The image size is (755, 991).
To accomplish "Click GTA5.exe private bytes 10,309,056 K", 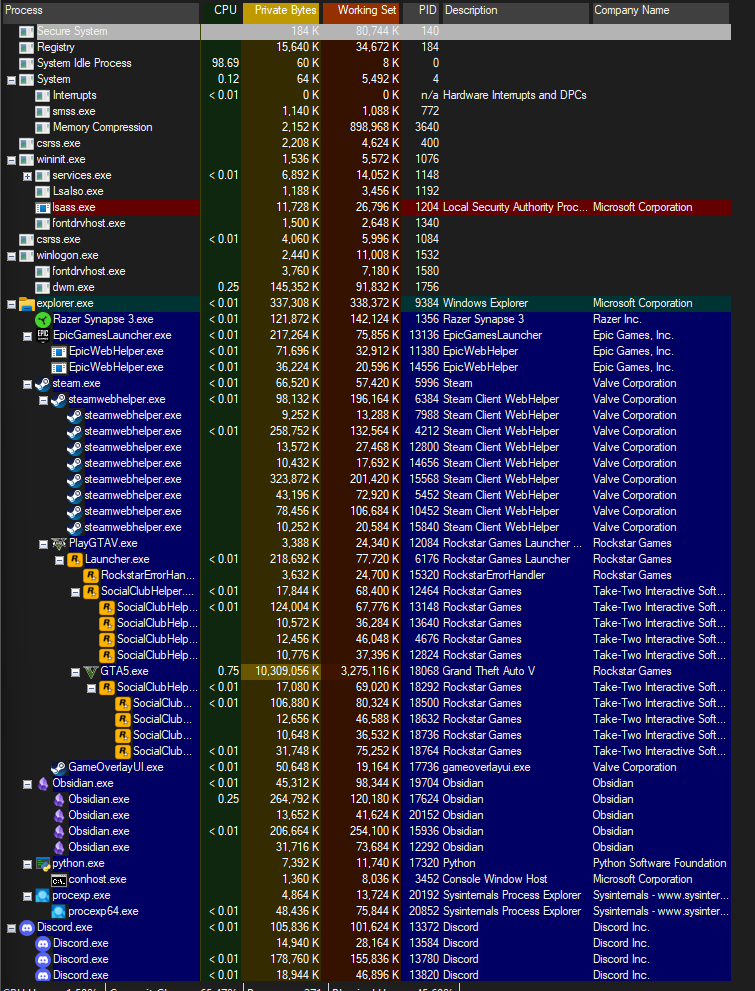I will pyautogui.click(x=287, y=671).
